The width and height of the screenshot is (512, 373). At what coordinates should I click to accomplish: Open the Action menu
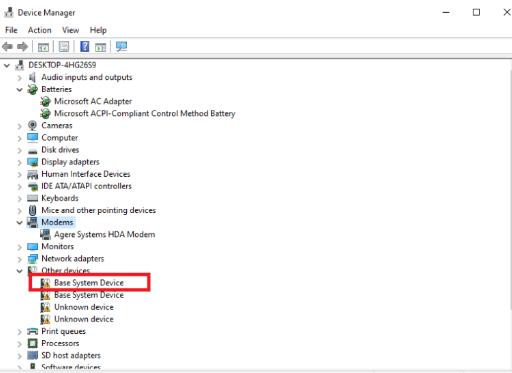pyautogui.click(x=39, y=30)
